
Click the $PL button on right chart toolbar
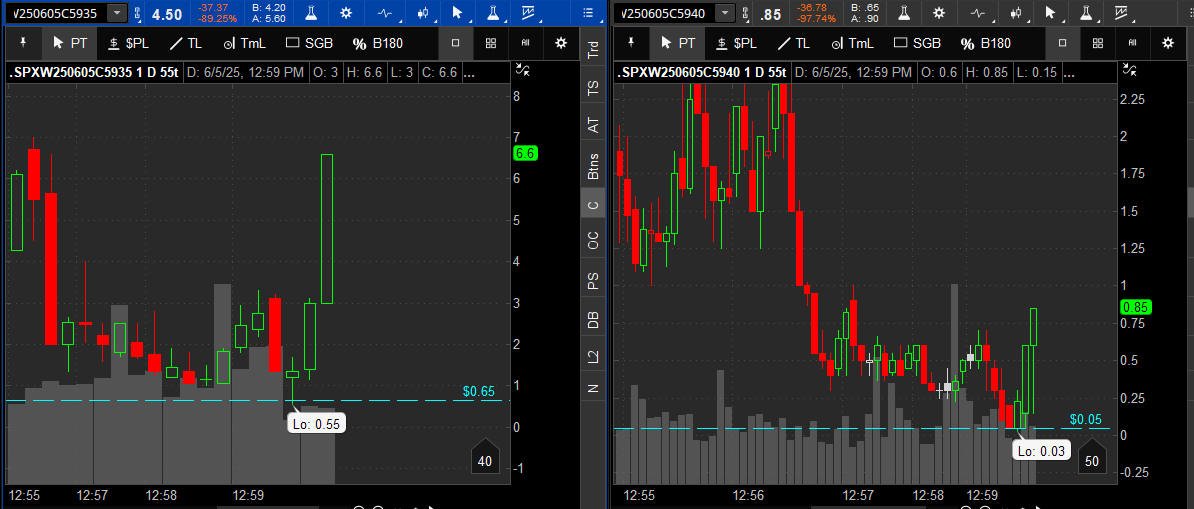click(x=738, y=43)
